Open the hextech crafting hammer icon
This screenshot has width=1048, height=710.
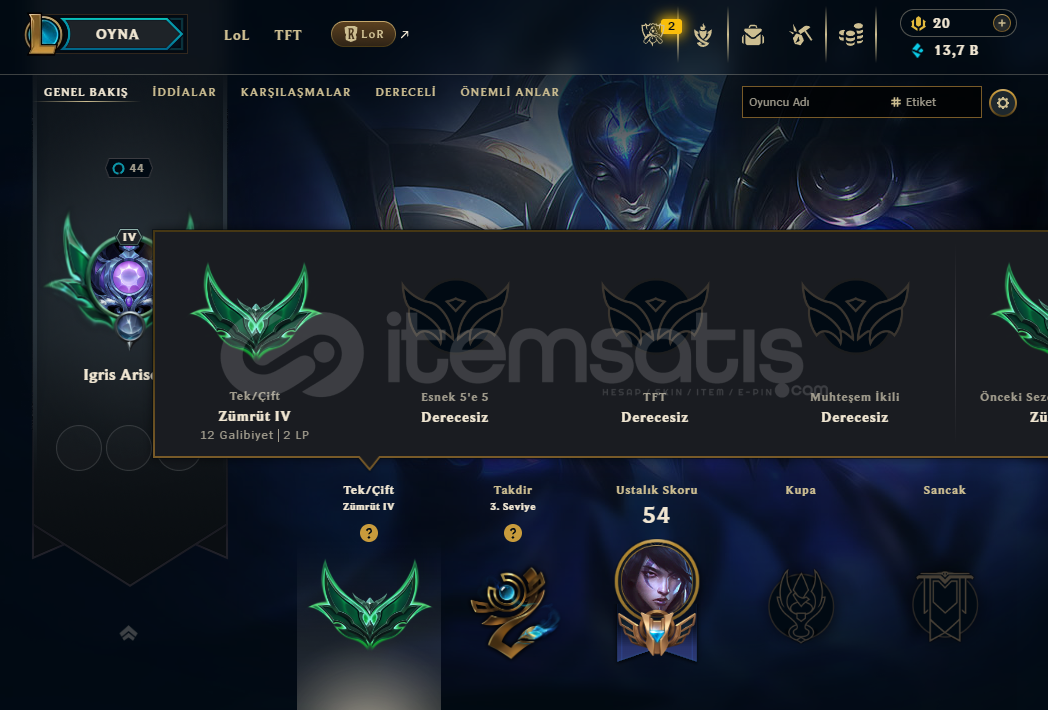tap(801, 35)
